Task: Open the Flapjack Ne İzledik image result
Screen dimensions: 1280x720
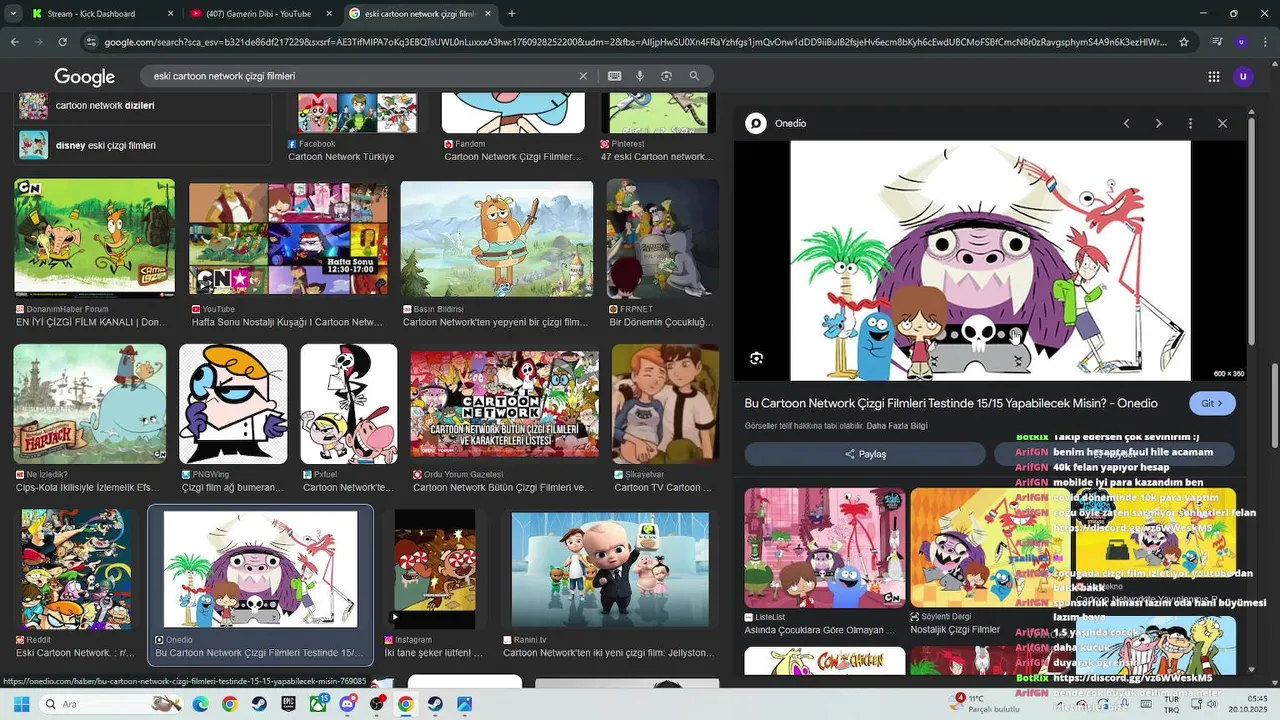Action: [90, 404]
